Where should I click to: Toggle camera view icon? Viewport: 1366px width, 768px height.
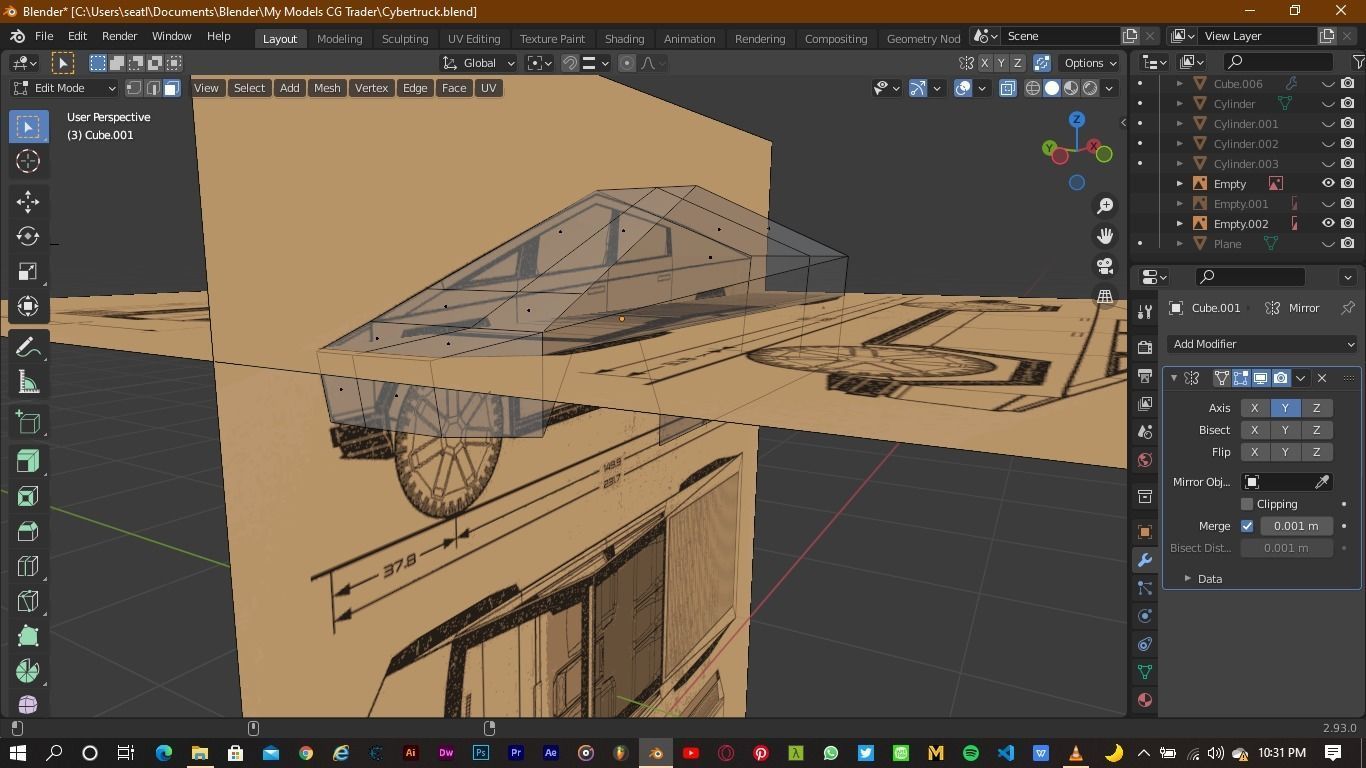[1105, 266]
